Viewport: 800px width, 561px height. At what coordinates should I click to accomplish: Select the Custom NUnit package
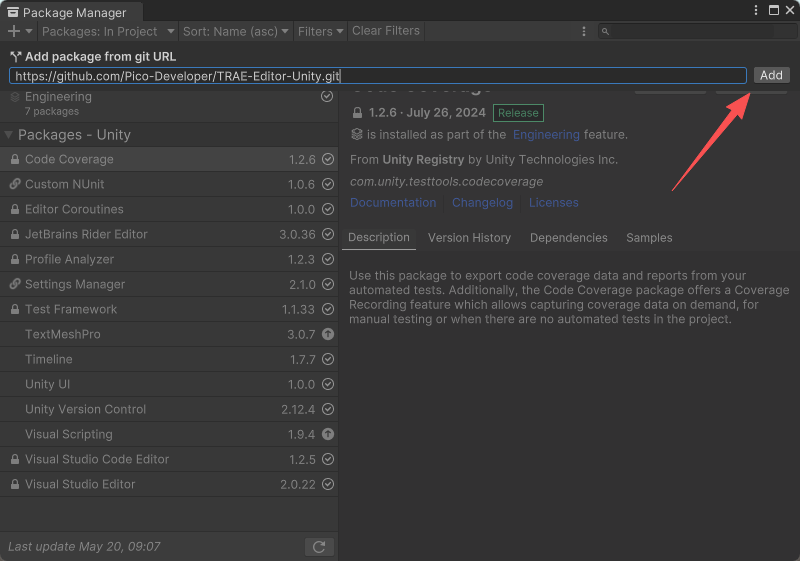coord(169,184)
